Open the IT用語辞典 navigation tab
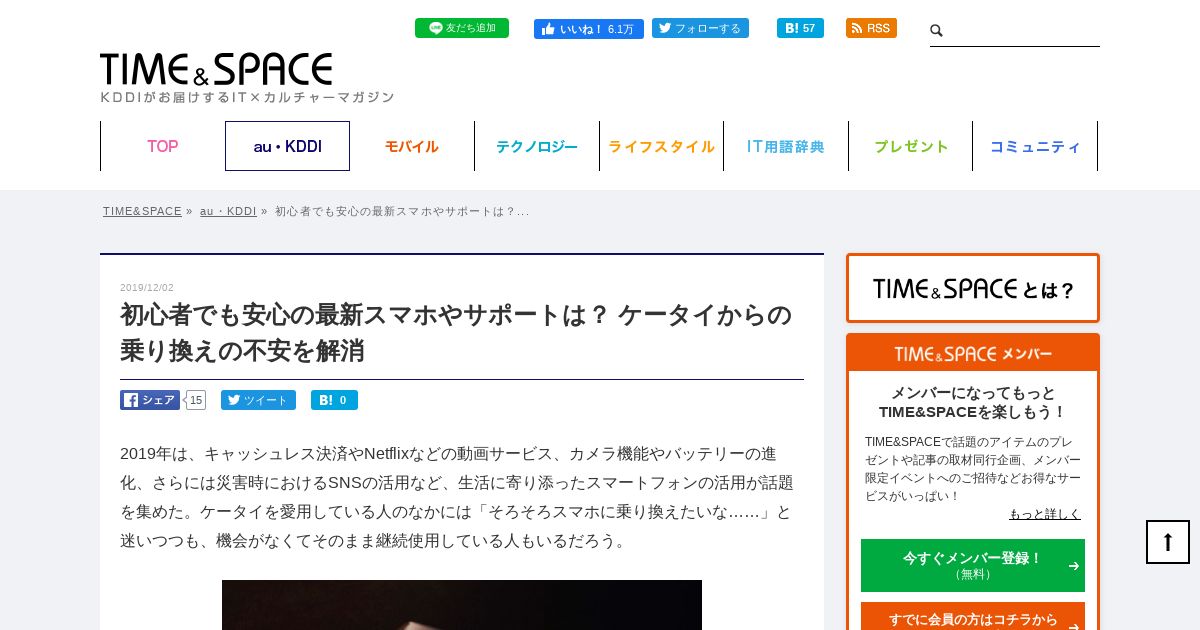The width and height of the screenshot is (1200, 630). point(786,146)
